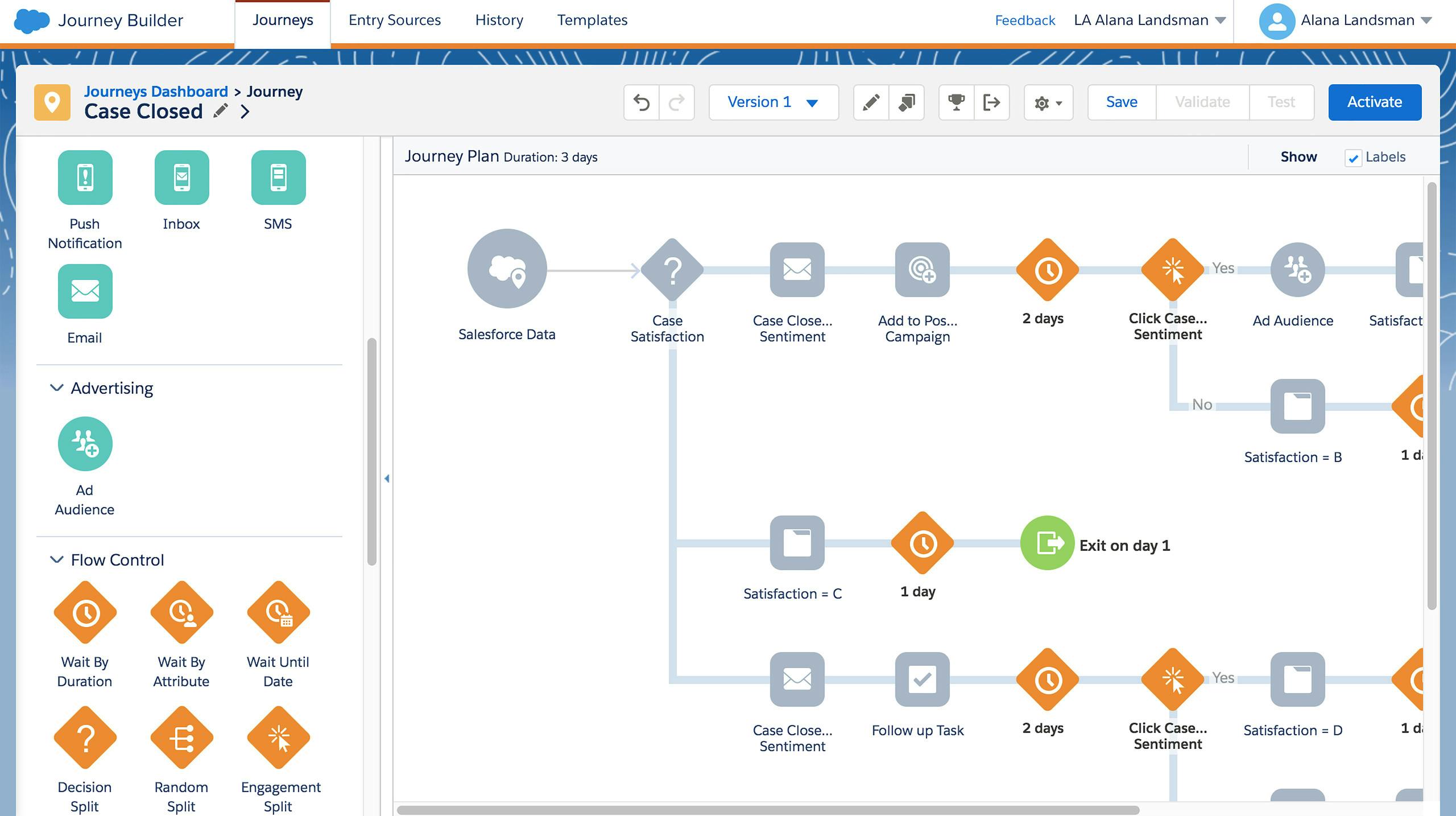Select the Wait By Attribute activity
The width and height of the screenshot is (1456, 816).
(182, 613)
